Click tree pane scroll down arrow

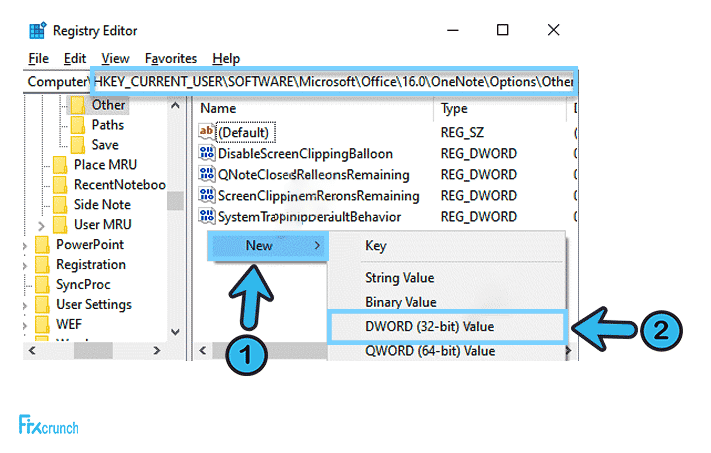tap(175, 332)
